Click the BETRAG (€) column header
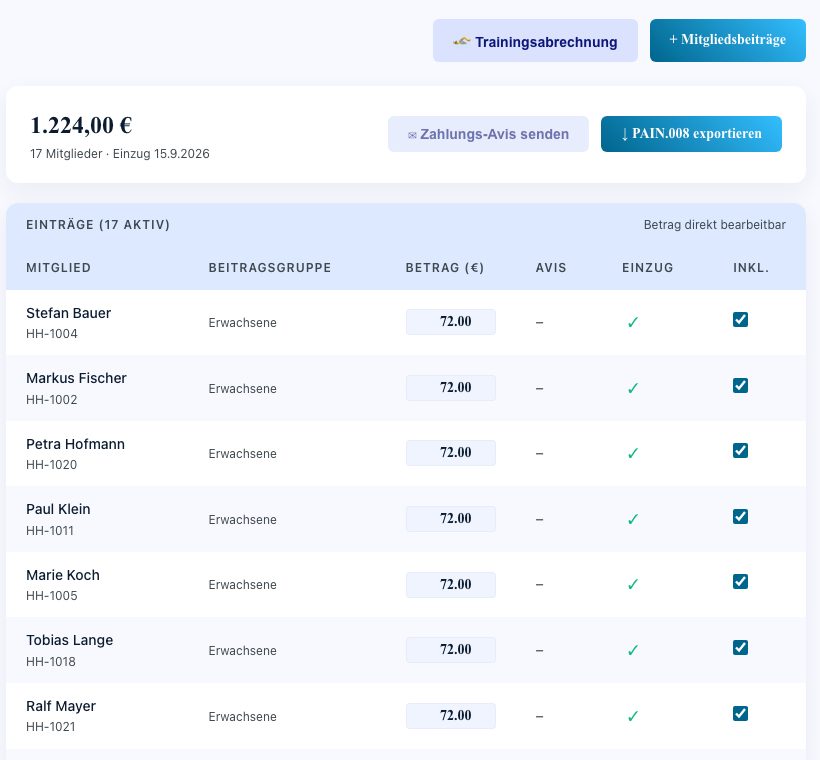The height and width of the screenshot is (760, 820). 445,268
